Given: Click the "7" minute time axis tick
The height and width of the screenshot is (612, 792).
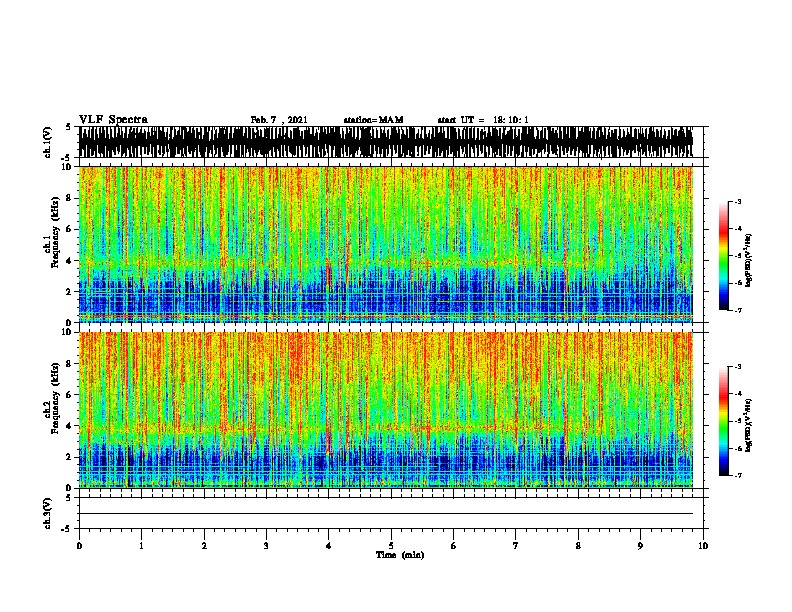Looking at the screenshot, I should pyautogui.click(x=516, y=546).
